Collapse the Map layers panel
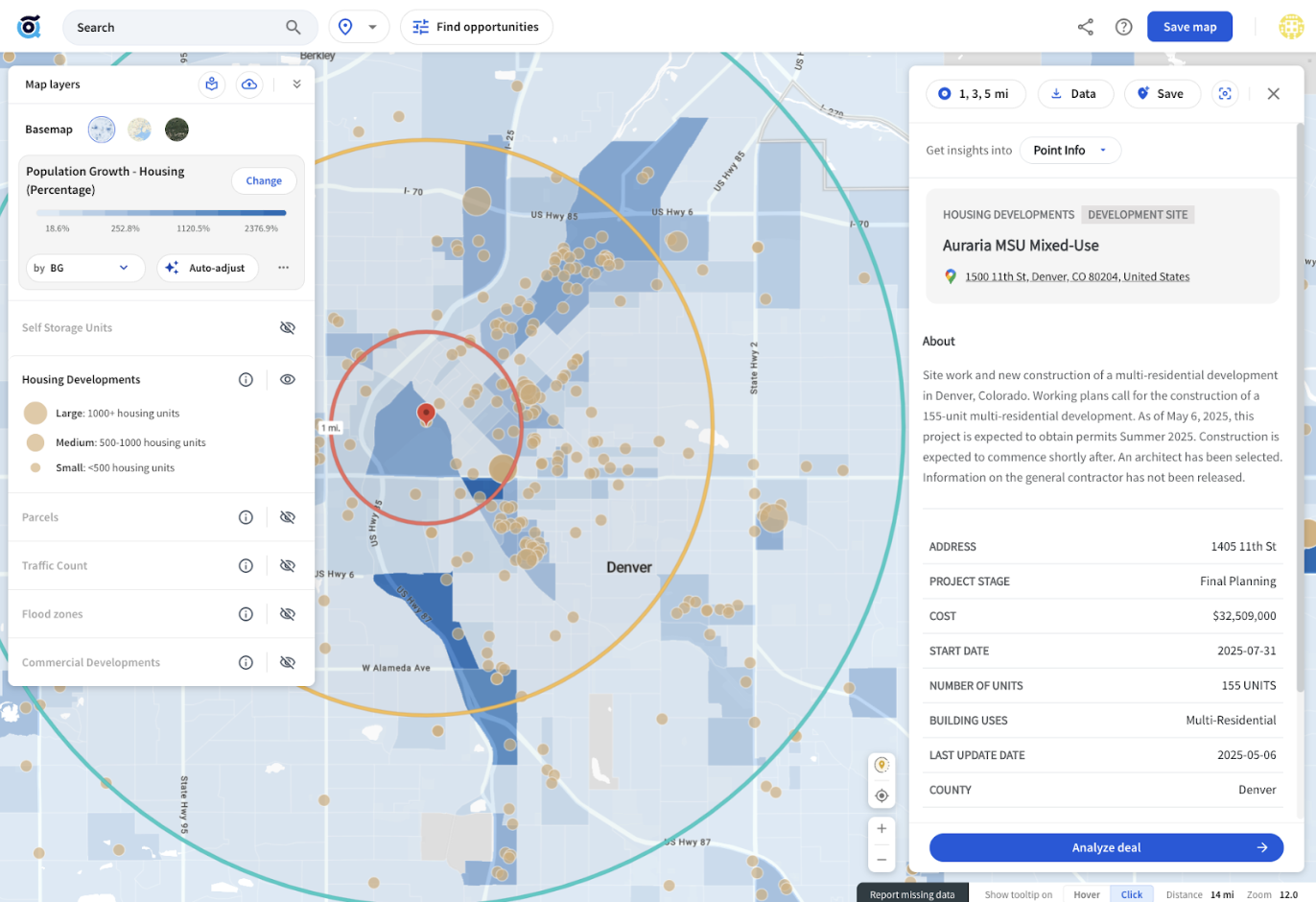The width and height of the screenshot is (1316, 902). pos(296,84)
